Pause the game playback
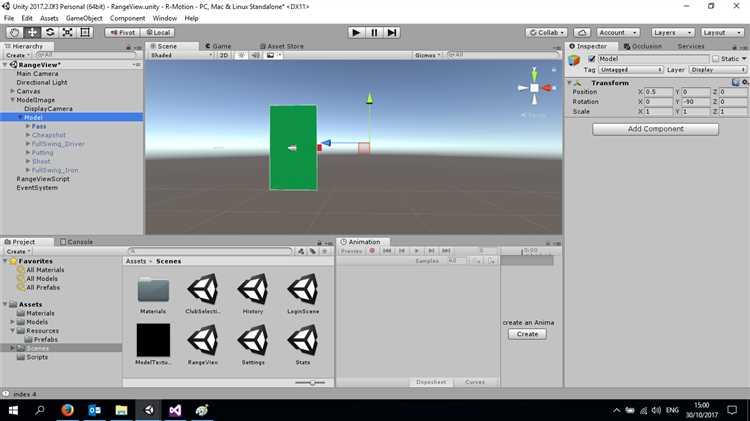 [x=374, y=33]
